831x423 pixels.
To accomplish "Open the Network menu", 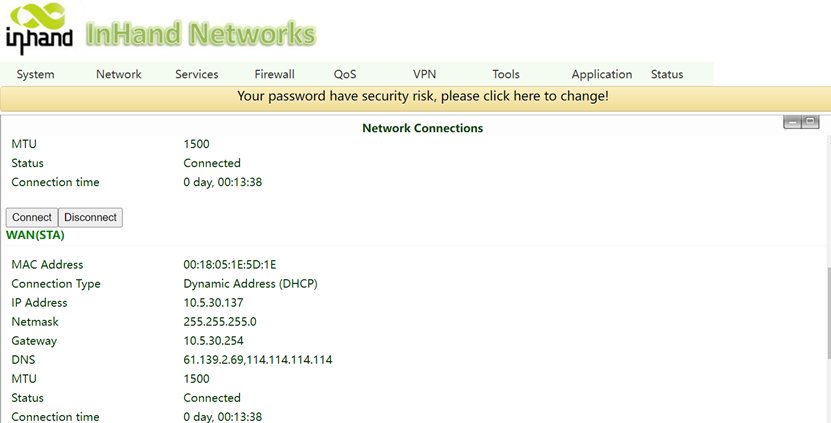I will [x=119, y=74].
